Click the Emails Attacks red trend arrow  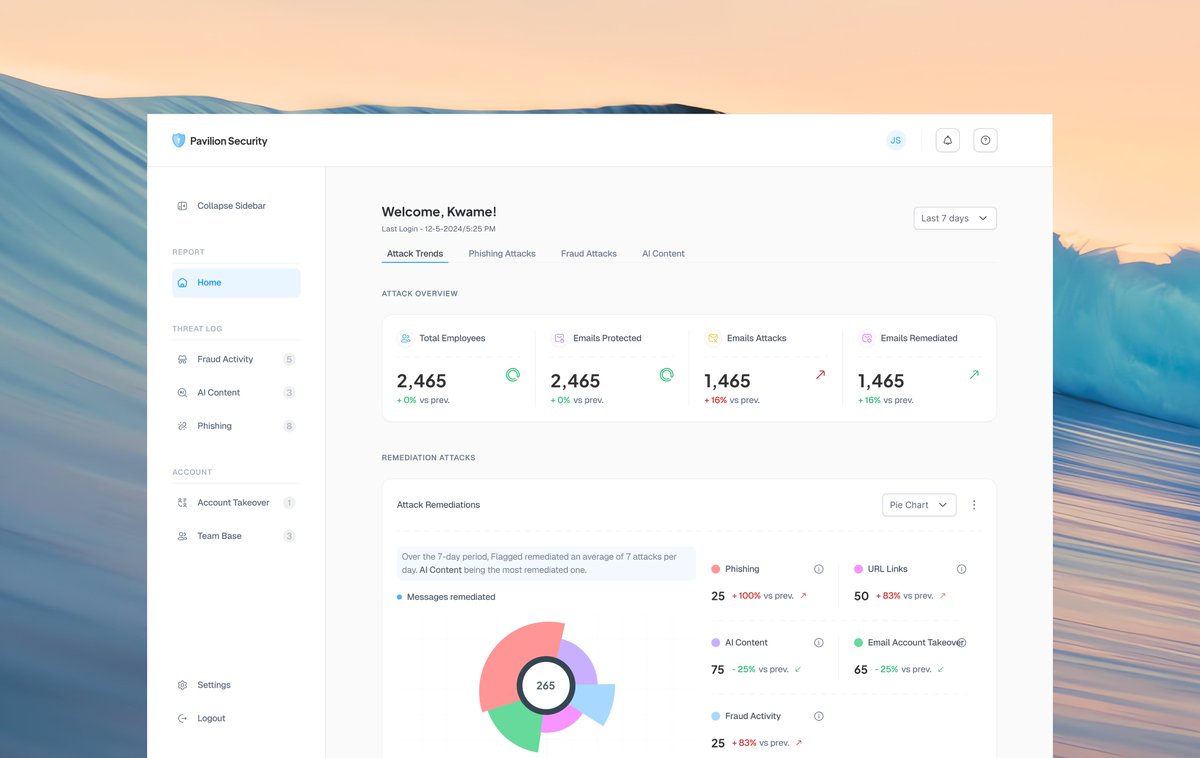[821, 375]
